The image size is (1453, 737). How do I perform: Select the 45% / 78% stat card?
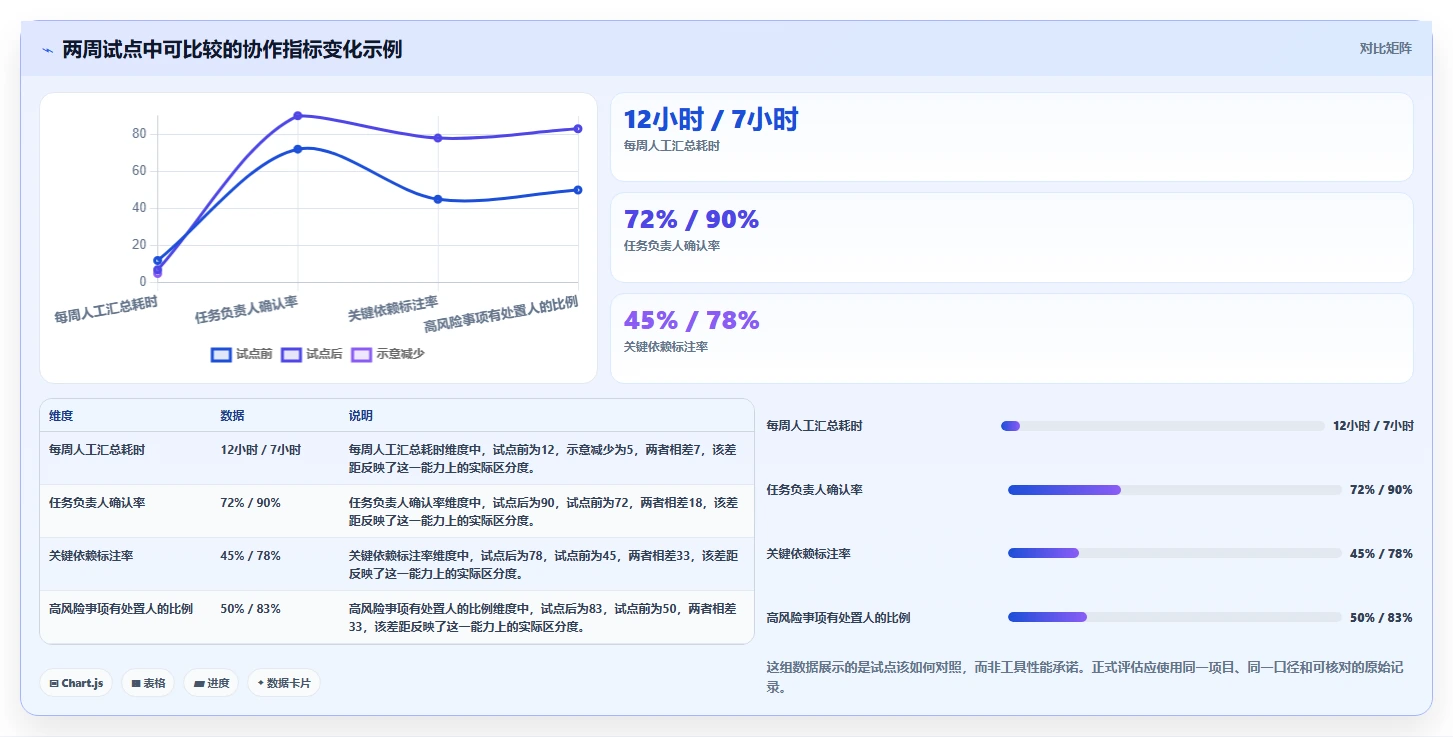[1011, 338]
